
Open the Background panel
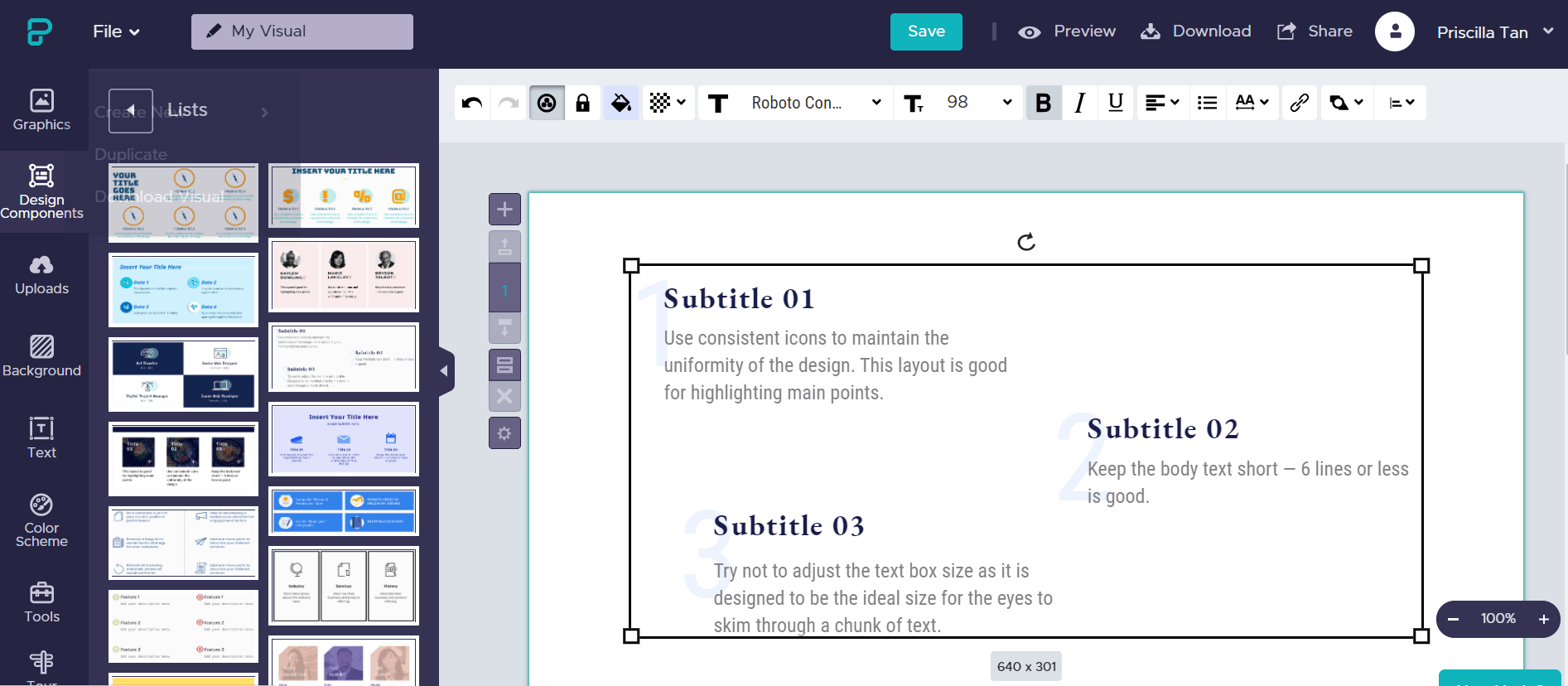coord(41,357)
